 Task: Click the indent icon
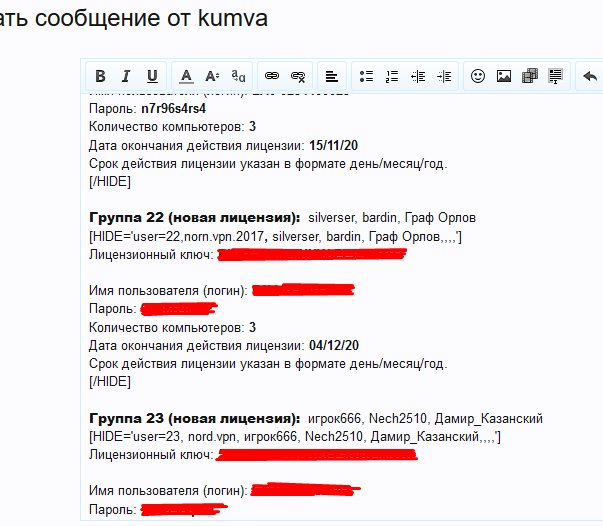coord(444,76)
